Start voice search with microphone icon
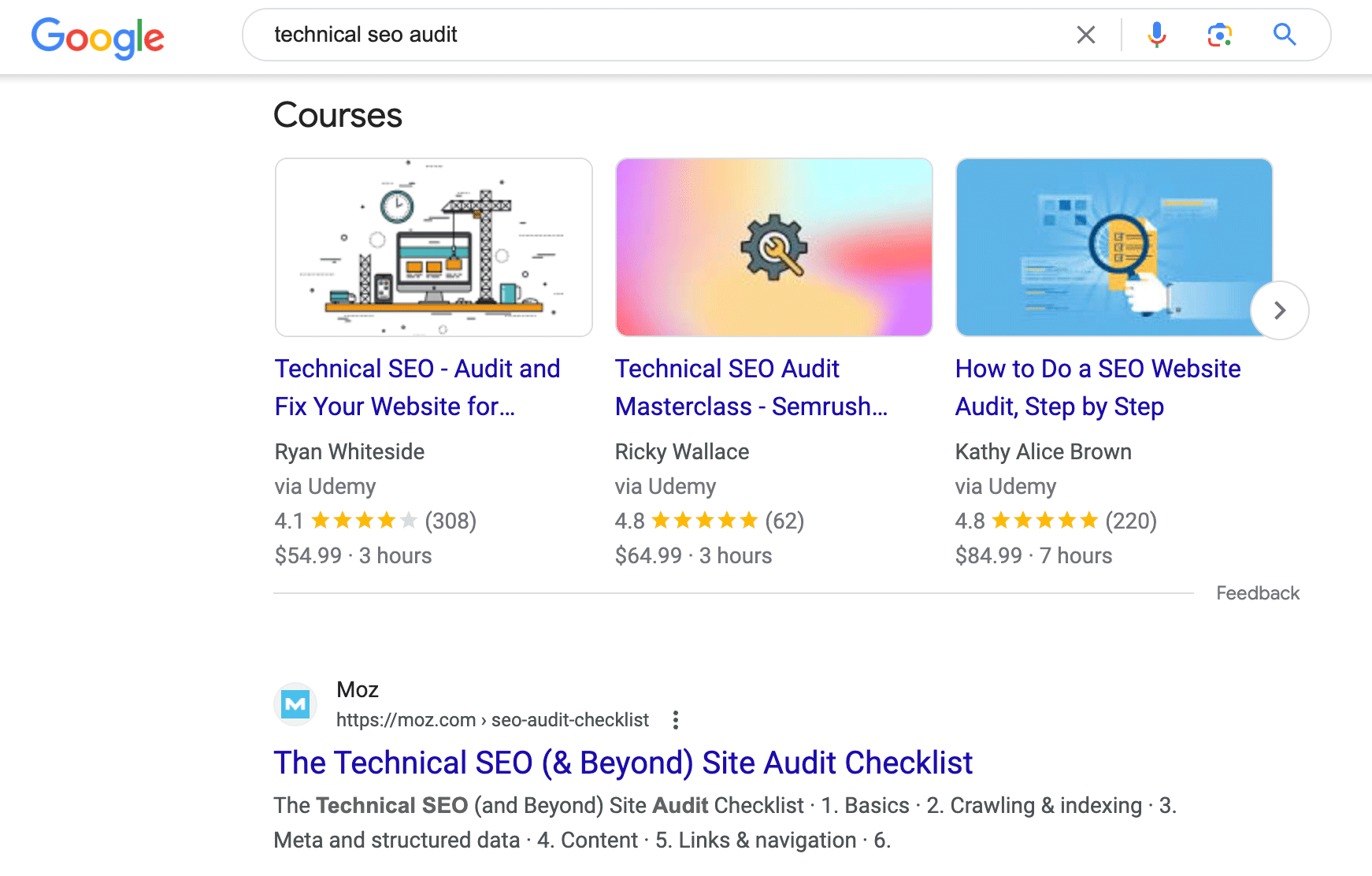This screenshot has width=1372, height=876. point(1156,35)
